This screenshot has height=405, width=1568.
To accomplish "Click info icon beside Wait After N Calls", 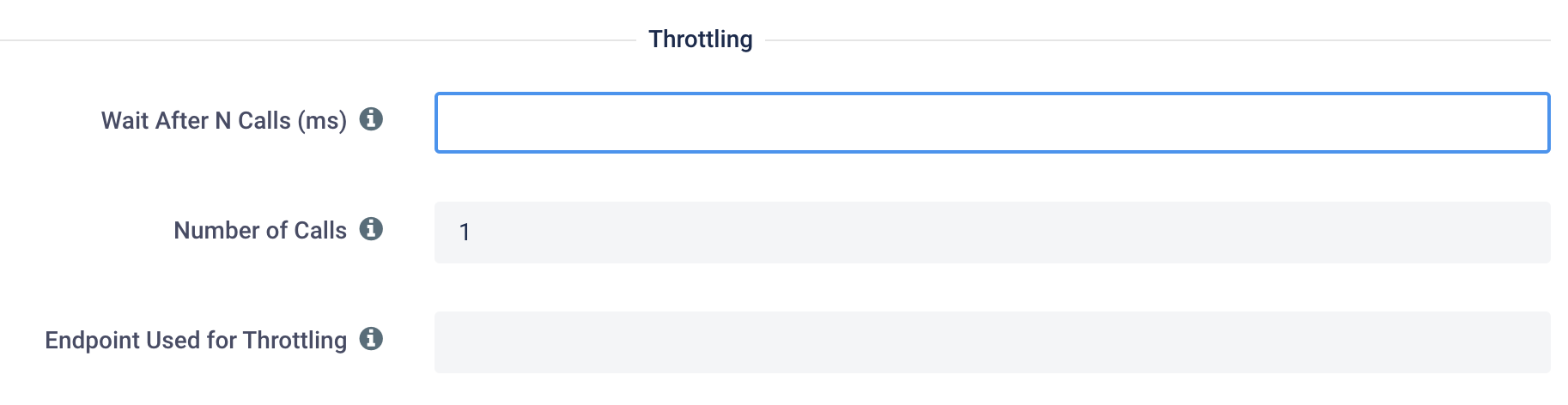I will (x=371, y=119).
